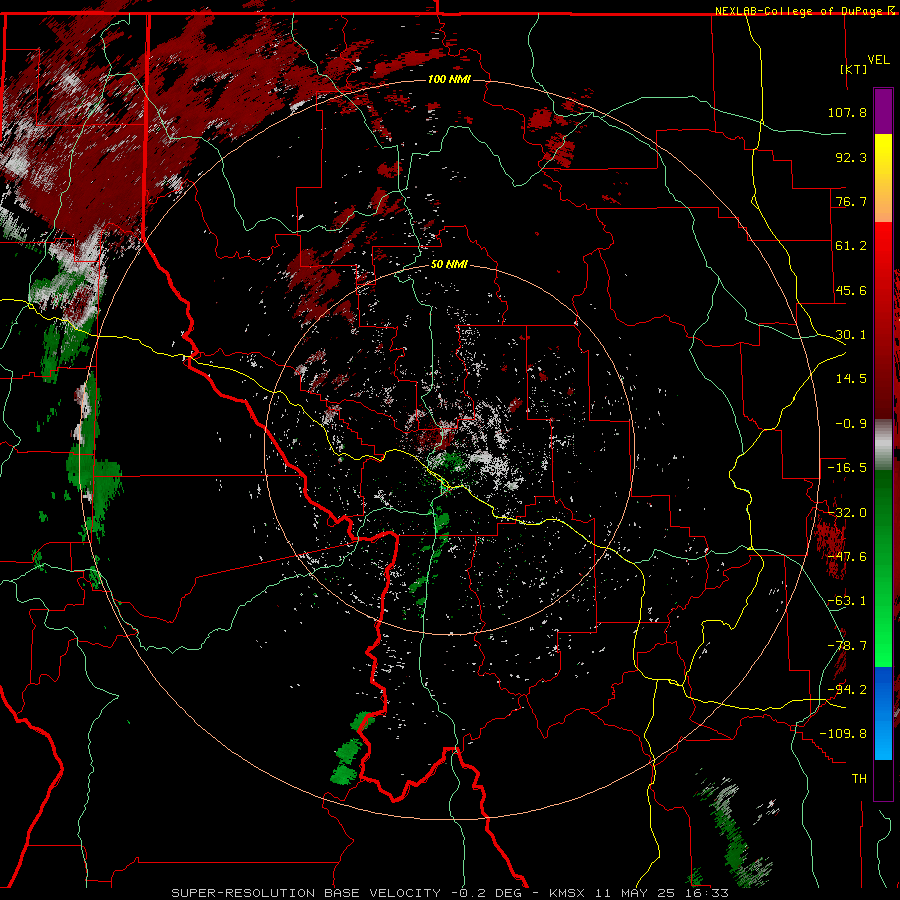Click the -0.9 legend value
The height and width of the screenshot is (900, 900).
pyautogui.click(x=851, y=424)
